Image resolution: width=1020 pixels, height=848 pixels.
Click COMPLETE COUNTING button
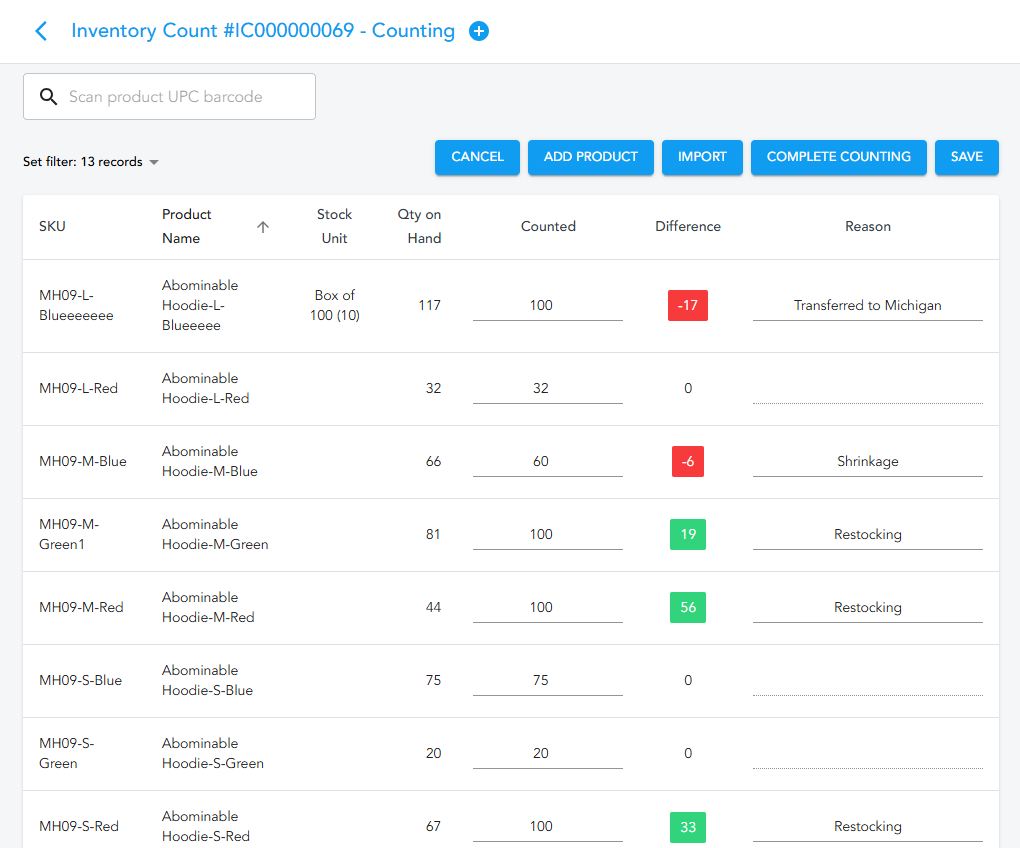point(838,157)
